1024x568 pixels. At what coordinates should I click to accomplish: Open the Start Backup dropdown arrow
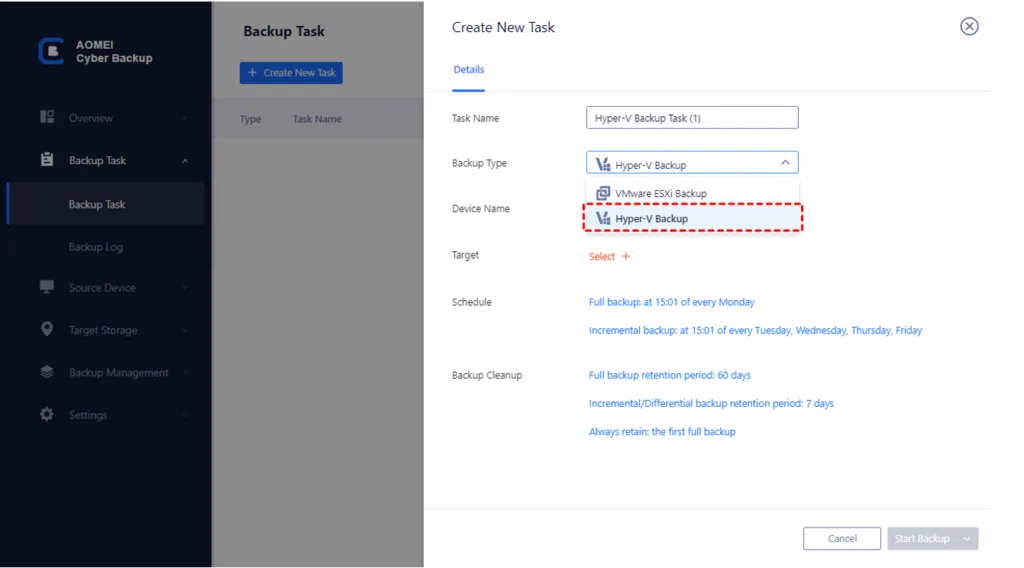pos(966,539)
